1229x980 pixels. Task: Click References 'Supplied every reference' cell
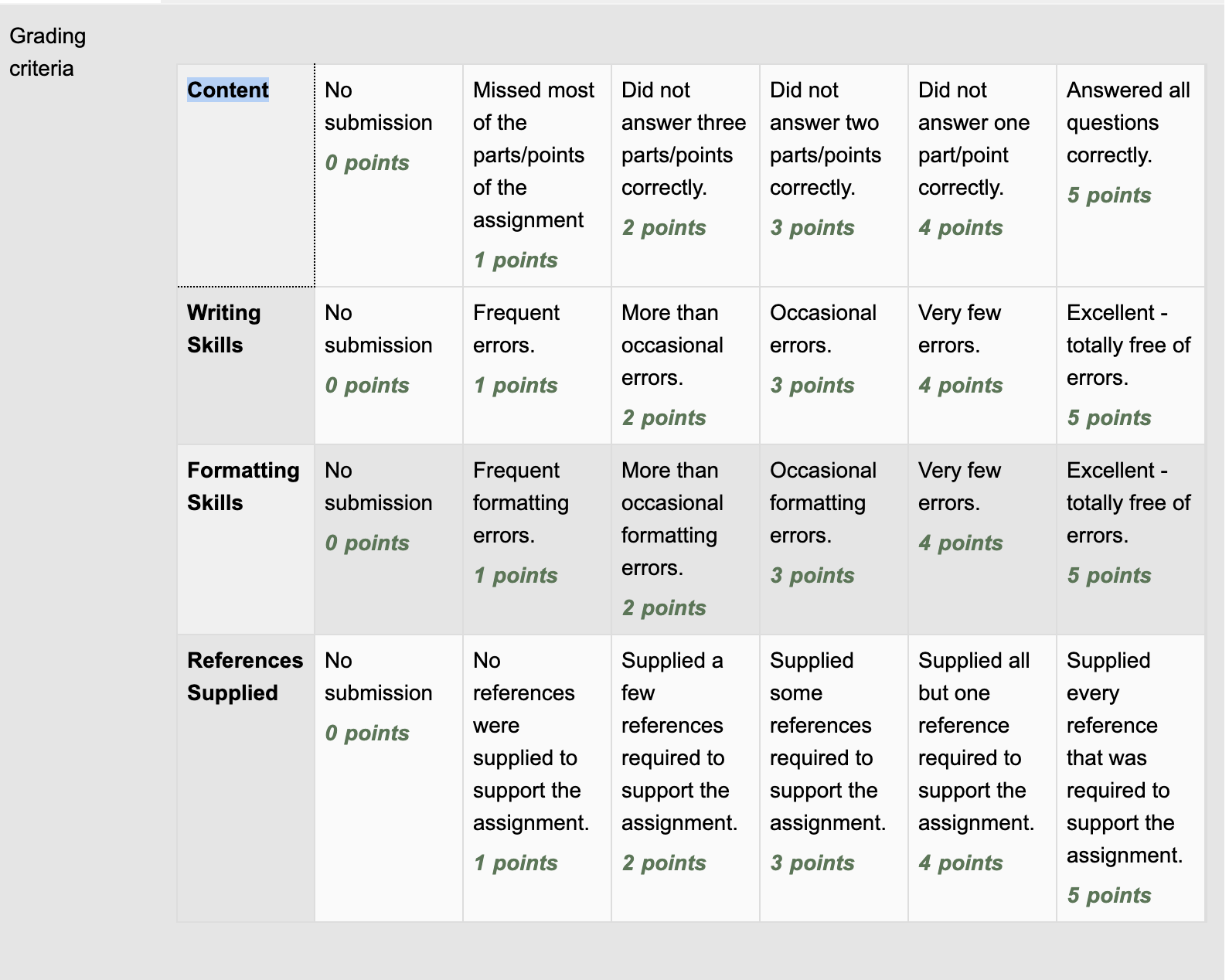pos(1130,778)
